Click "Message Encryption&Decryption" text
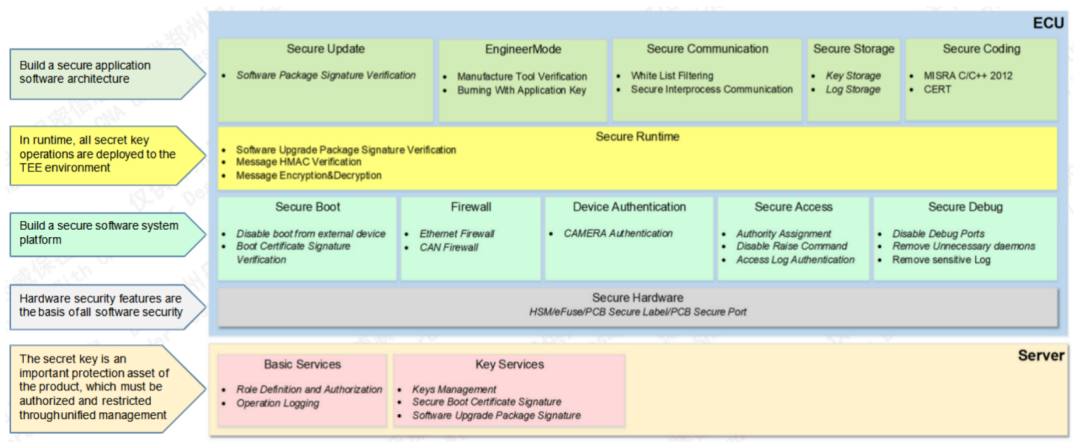This screenshot has width=1080, height=447. (309, 176)
